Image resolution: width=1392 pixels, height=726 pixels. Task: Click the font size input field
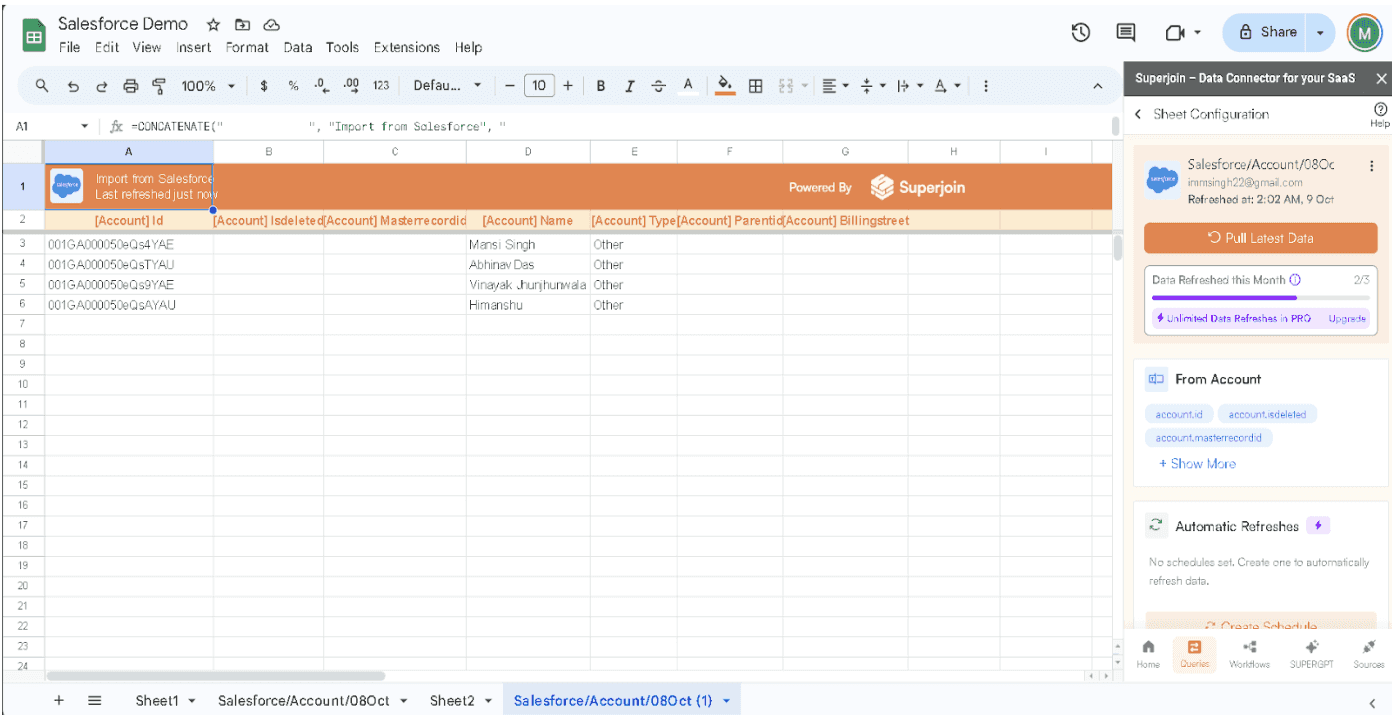[x=538, y=86]
